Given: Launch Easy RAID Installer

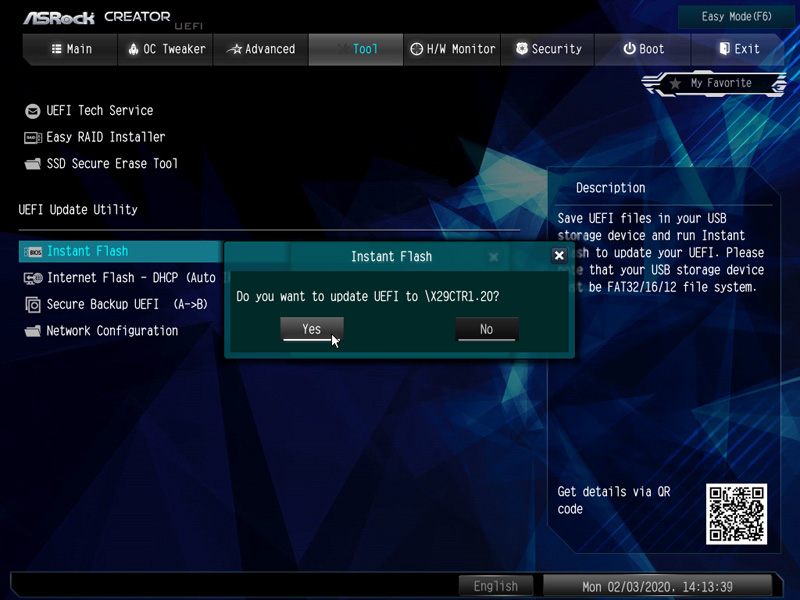Looking at the screenshot, I should click(x=106, y=137).
